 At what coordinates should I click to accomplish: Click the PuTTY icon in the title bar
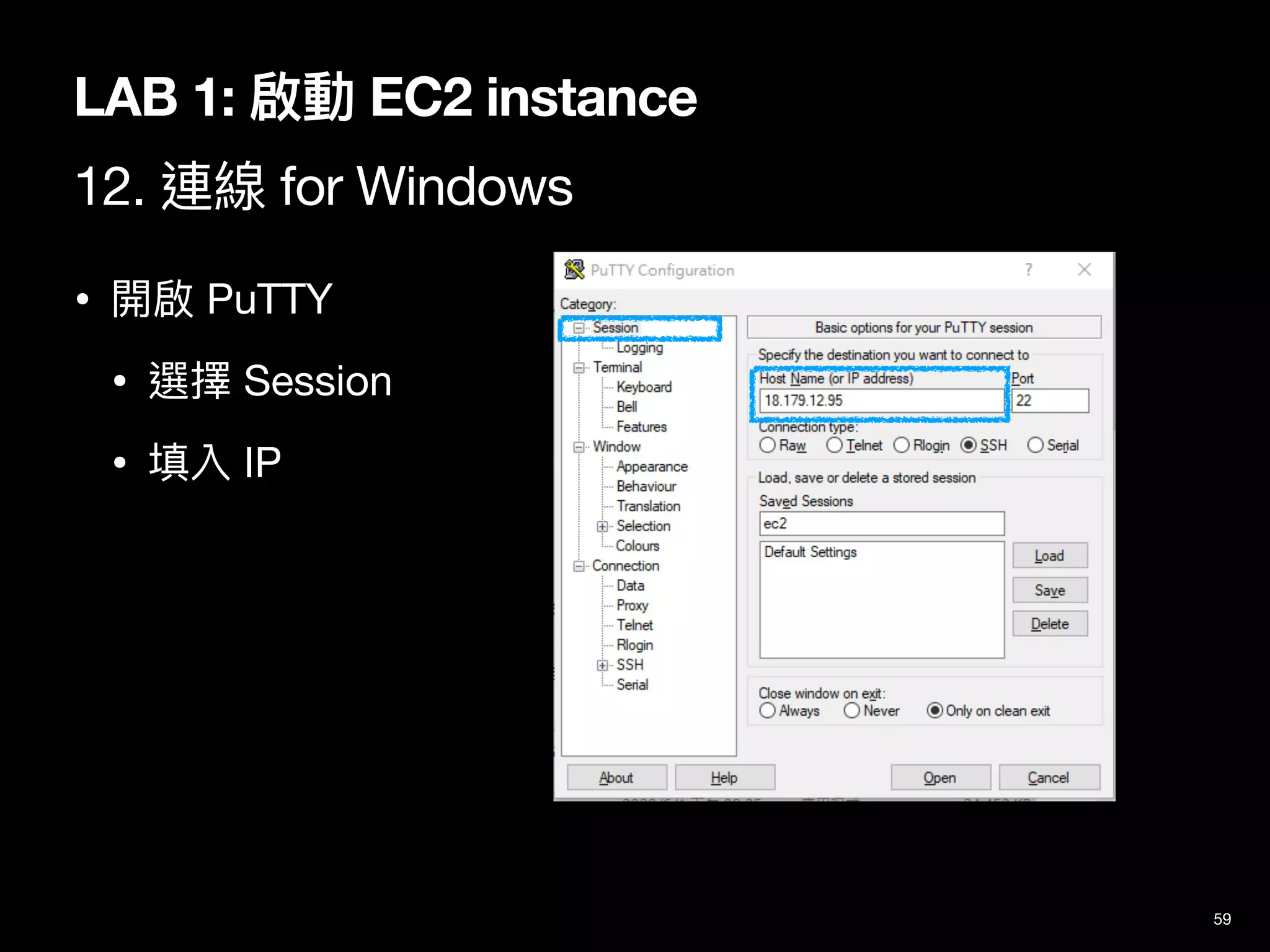(574, 270)
